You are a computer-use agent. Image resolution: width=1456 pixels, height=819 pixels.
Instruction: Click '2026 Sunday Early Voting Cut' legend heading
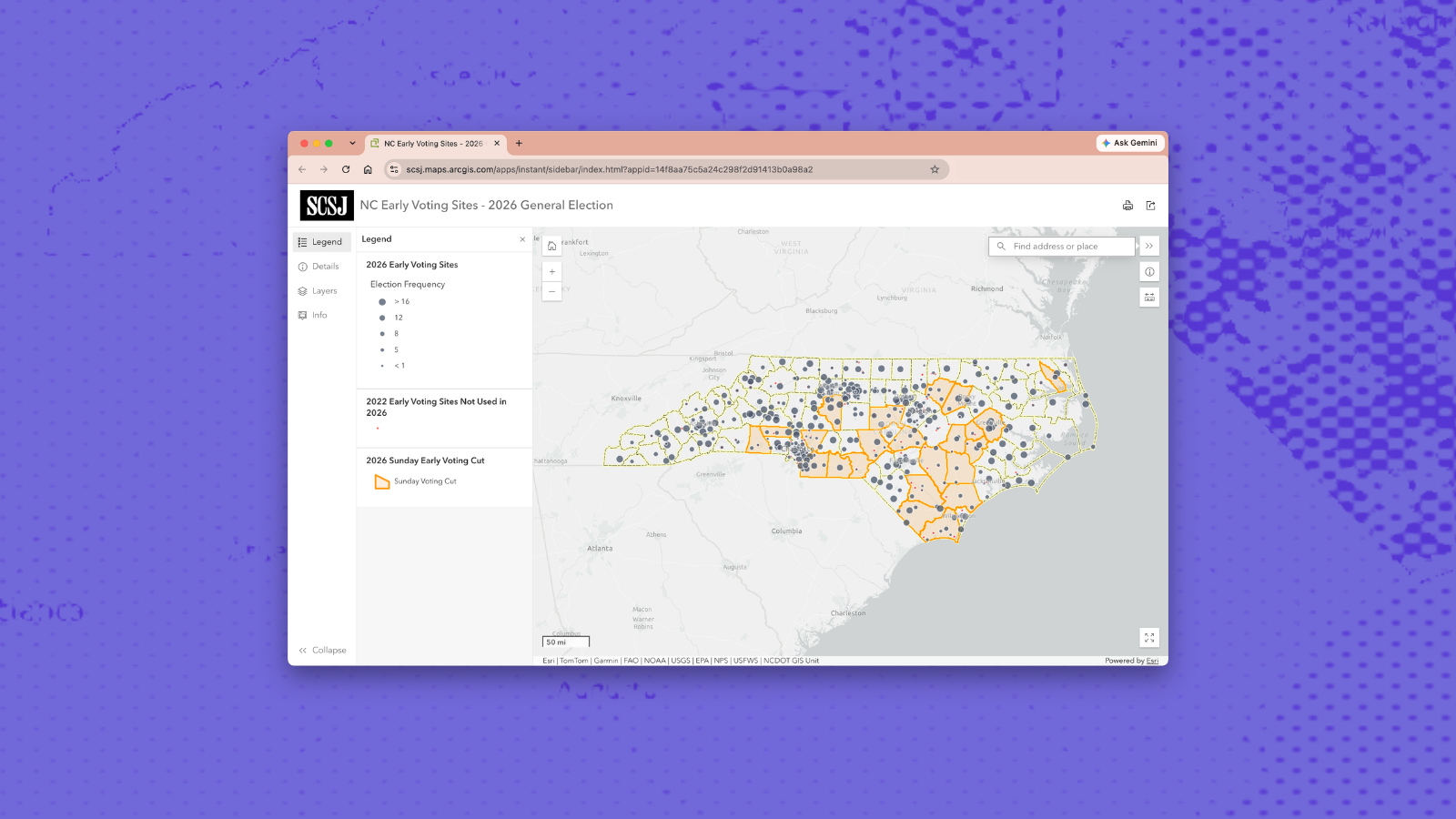tap(425, 460)
